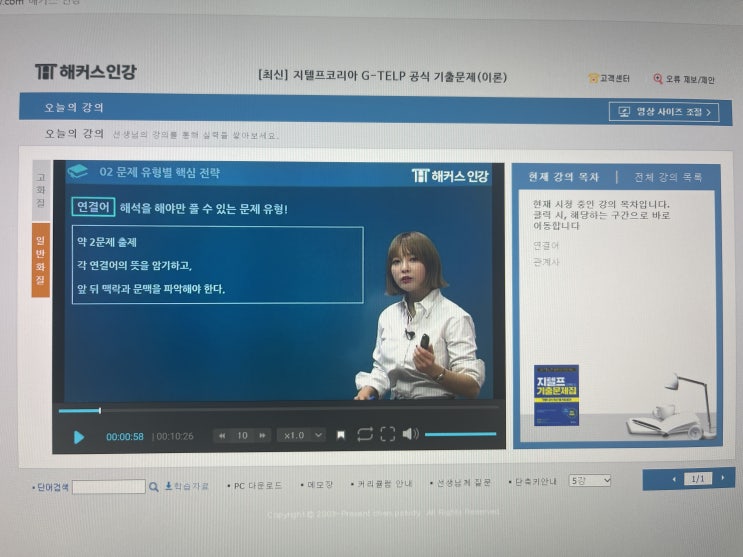Adjust the volume slider
The height and width of the screenshot is (557, 743).
(460, 434)
